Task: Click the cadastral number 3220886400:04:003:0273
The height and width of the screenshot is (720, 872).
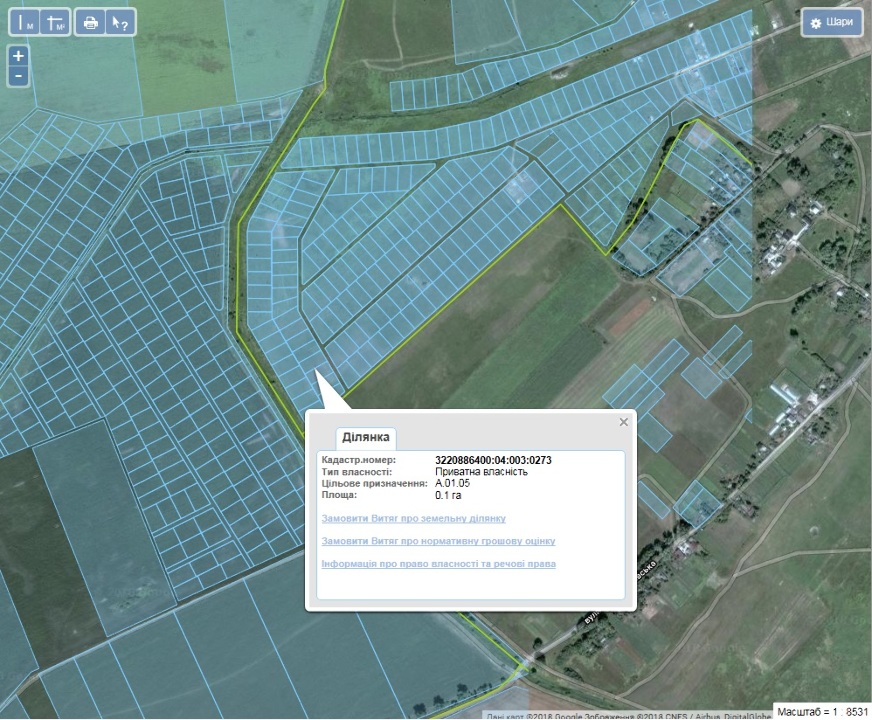Action: coord(493,460)
